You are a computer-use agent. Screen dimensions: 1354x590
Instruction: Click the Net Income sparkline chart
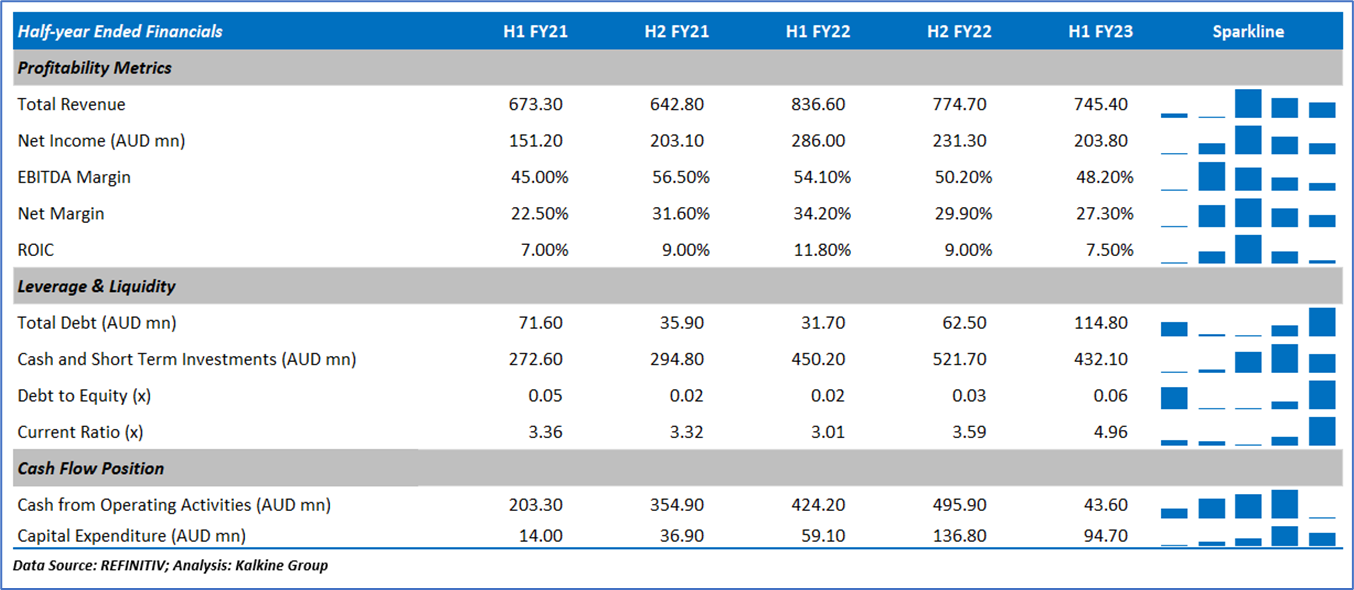[1248, 141]
